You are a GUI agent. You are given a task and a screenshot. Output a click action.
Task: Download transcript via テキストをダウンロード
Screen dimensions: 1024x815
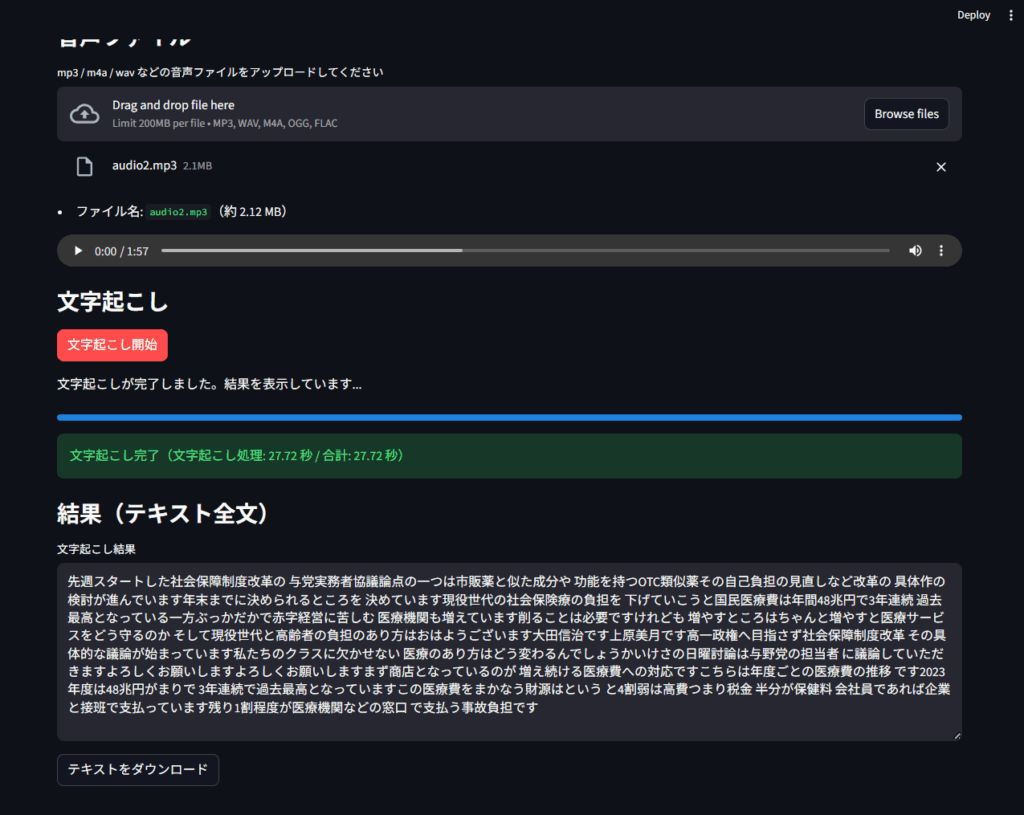(138, 769)
